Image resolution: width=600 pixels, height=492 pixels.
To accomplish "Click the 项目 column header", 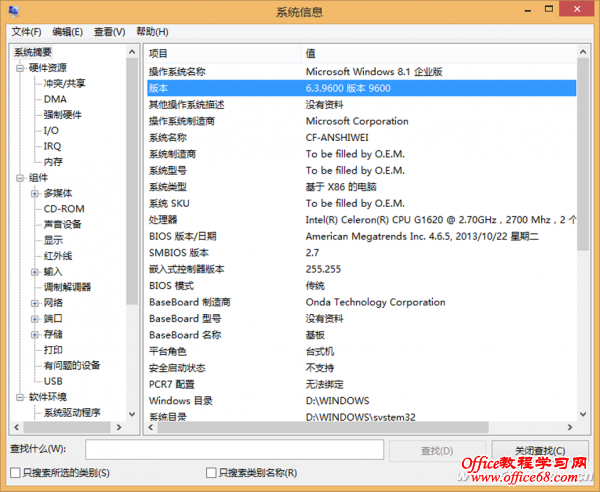I will [x=223, y=54].
